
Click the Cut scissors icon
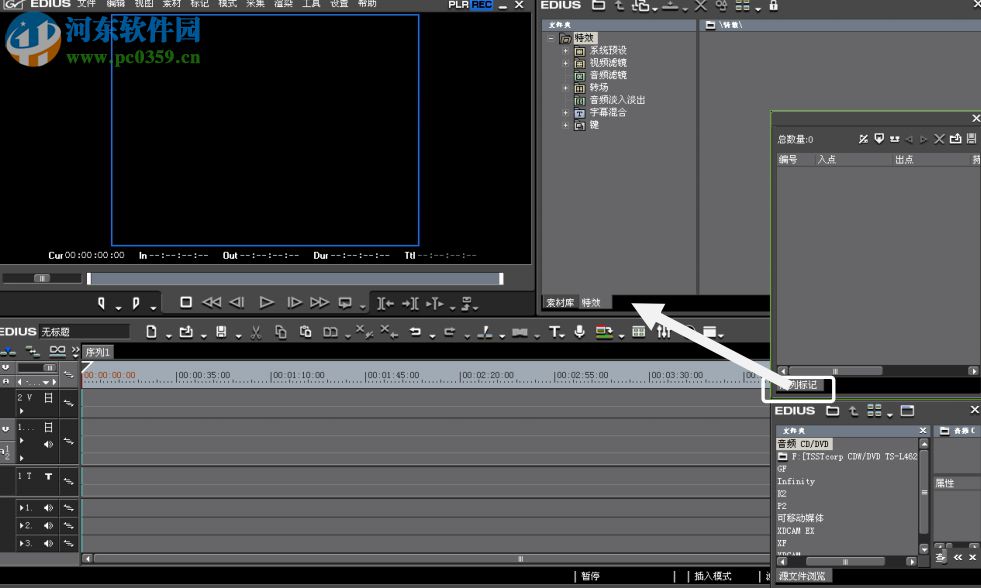pyautogui.click(x=256, y=332)
